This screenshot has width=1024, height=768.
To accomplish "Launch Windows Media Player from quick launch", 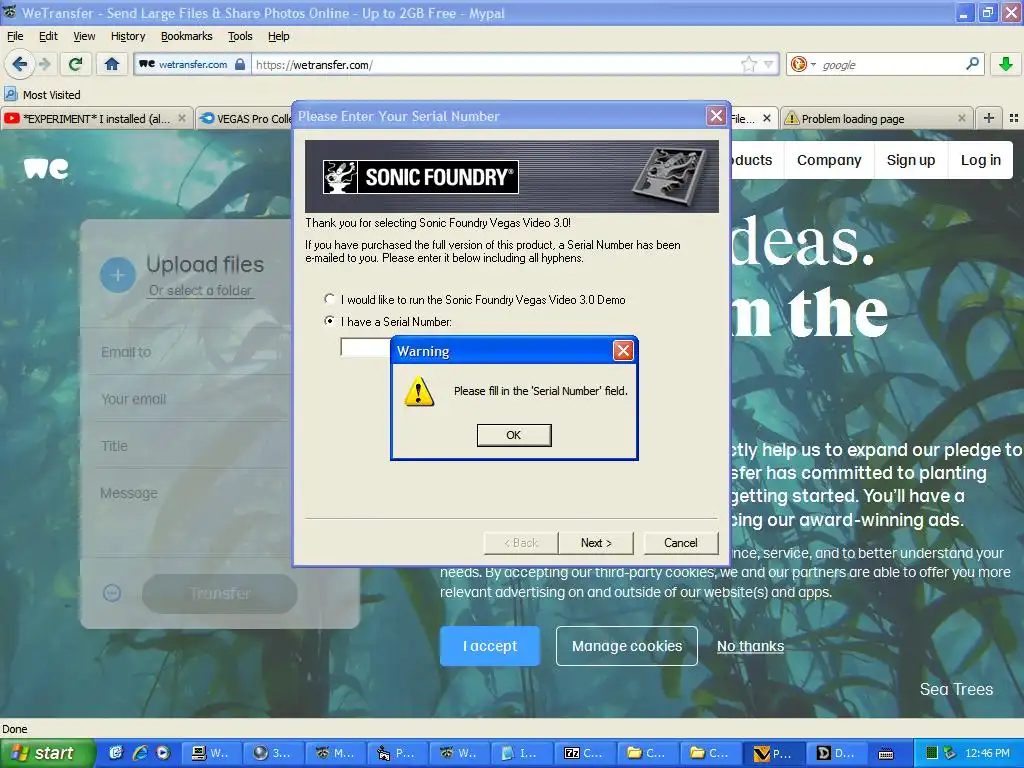I will click(163, 753).
